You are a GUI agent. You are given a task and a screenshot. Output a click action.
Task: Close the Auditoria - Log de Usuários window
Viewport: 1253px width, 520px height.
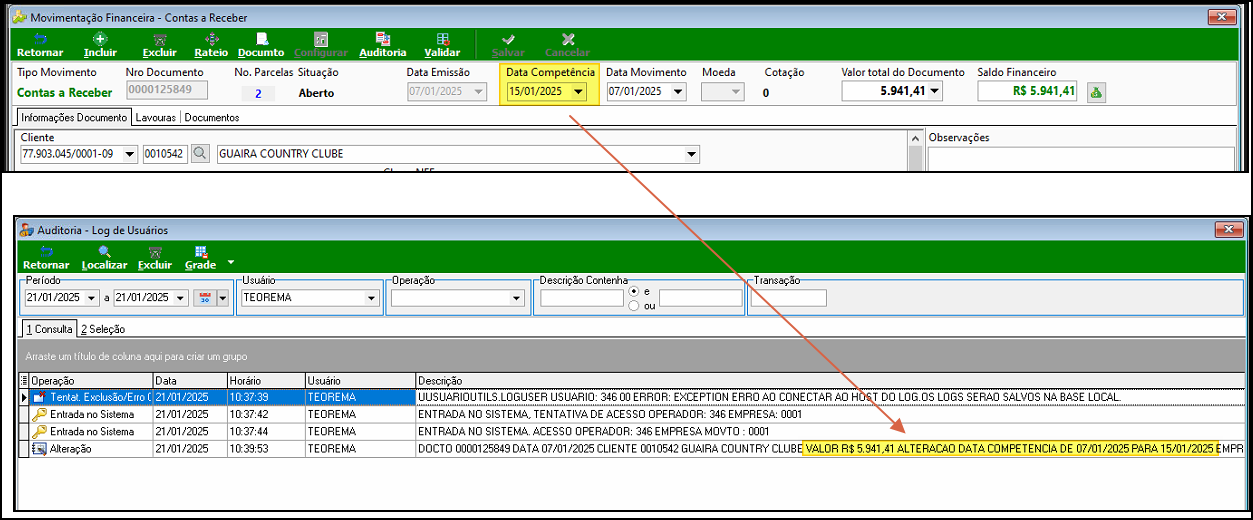(x=1230, y=230)
